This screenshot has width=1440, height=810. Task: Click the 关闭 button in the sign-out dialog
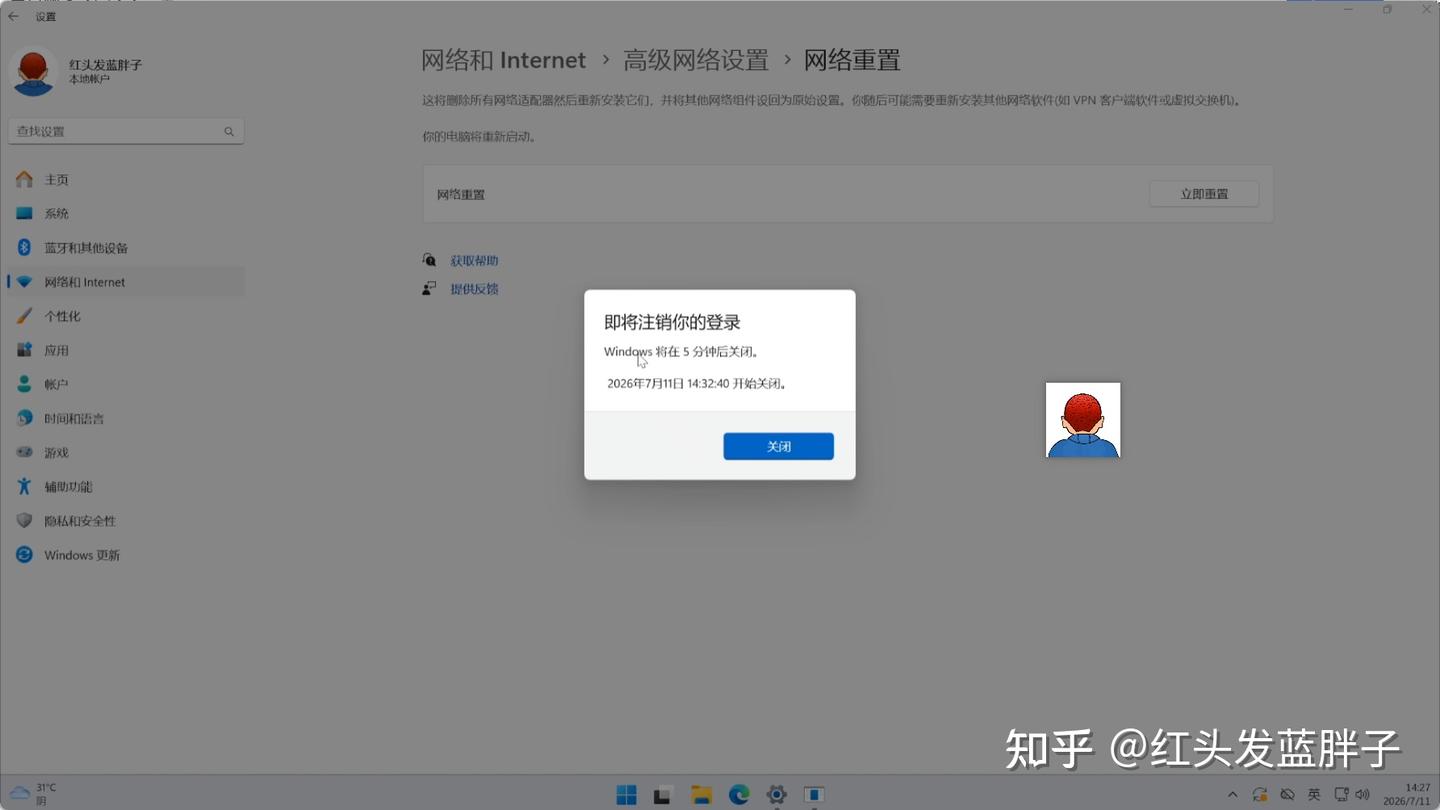pyautogui.click(x=778, y=446)
